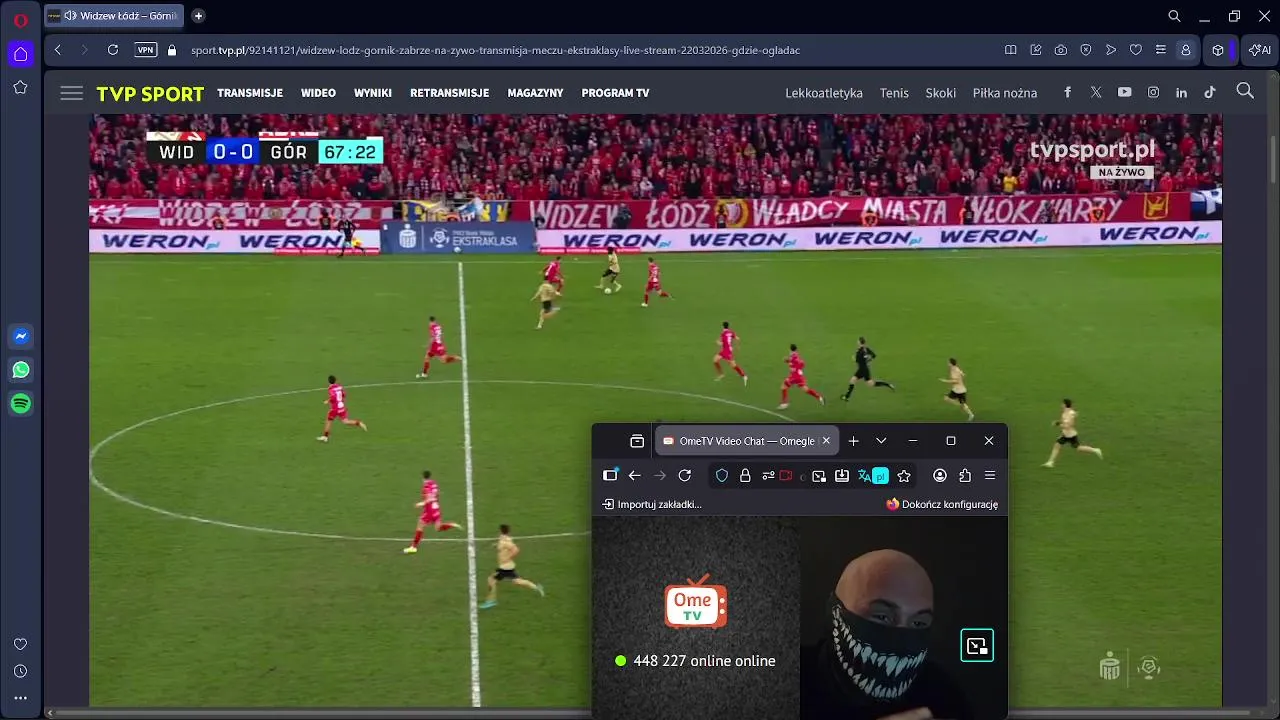Go to the Skoki section
Image resolution: width=1280 pixels, height=720 pixels.
pos(941,93)
